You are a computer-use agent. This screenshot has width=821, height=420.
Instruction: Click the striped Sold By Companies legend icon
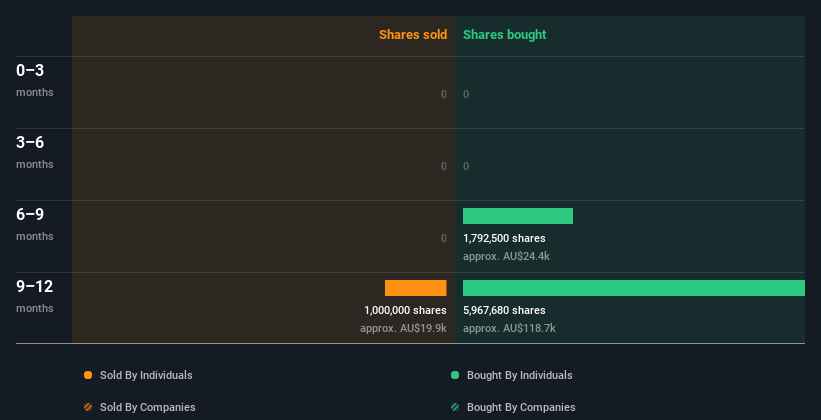pyautogui.click(x=88, y=407)
